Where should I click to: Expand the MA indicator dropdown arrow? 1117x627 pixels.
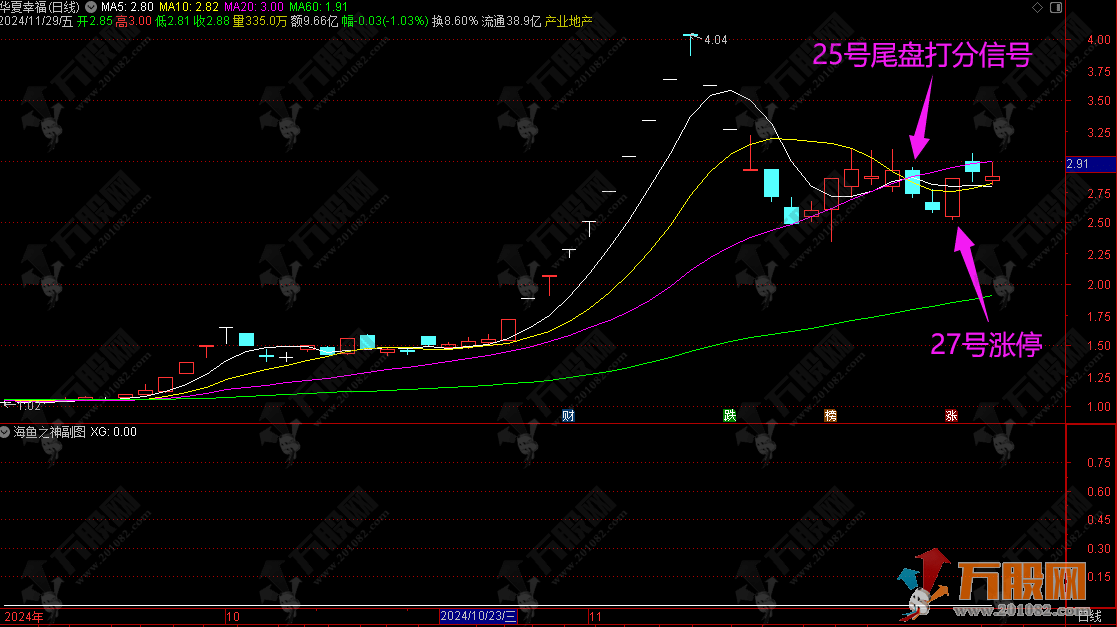tap(93, 7)
